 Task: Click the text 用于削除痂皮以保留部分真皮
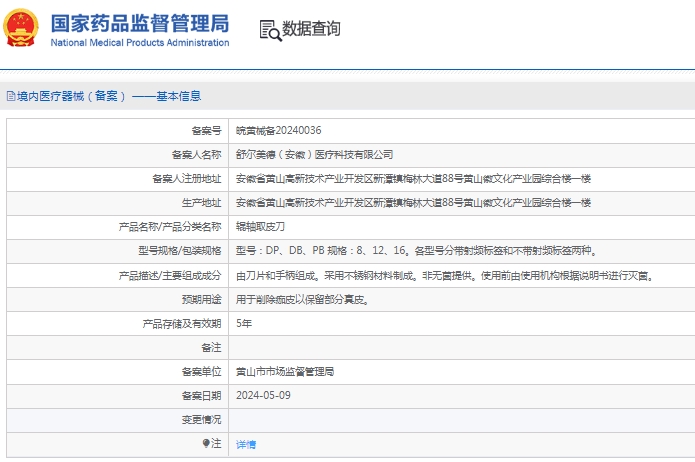tap(302, 300)
